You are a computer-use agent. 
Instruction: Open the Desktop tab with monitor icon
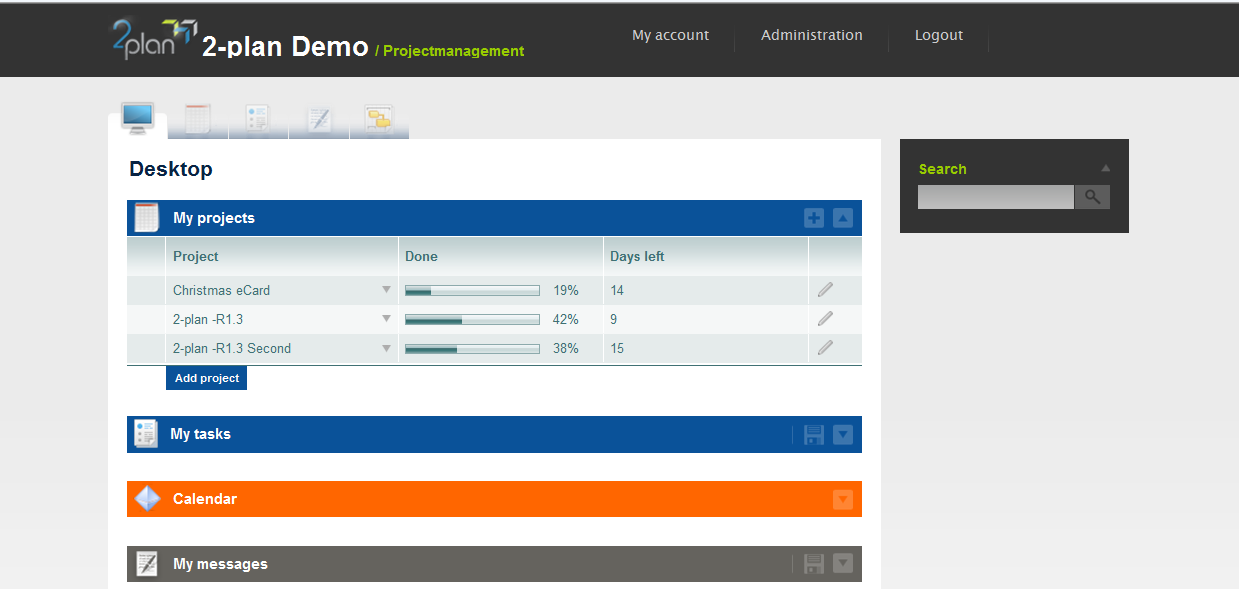[136, 117]
